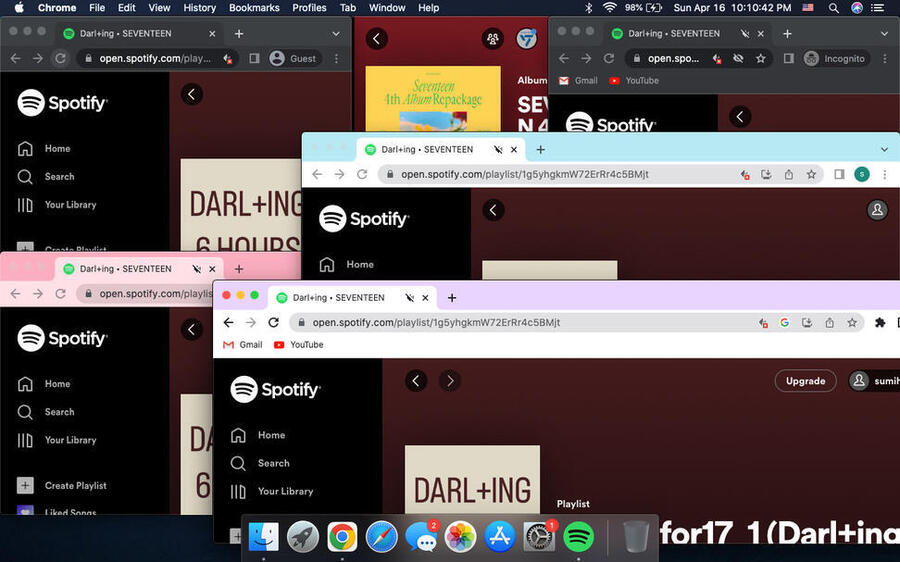Click the Upgrade button in the front Spotify window

[805, 381]
